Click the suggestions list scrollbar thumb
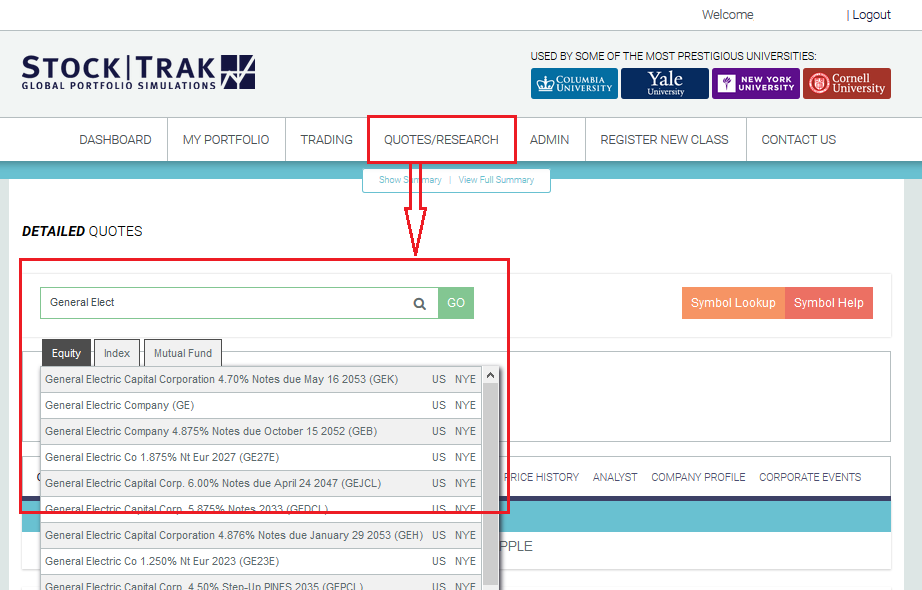 (490, 485)
